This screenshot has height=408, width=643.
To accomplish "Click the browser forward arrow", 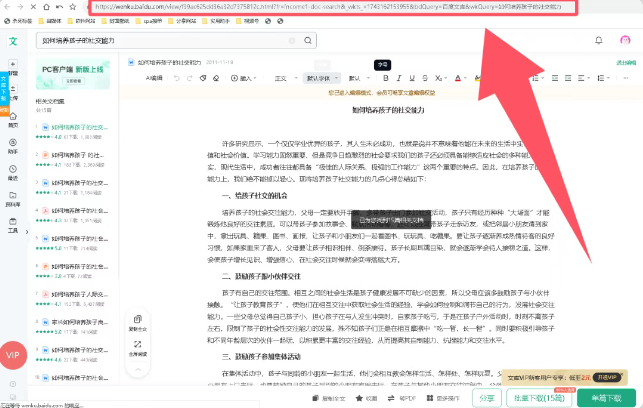I will 20,7.
